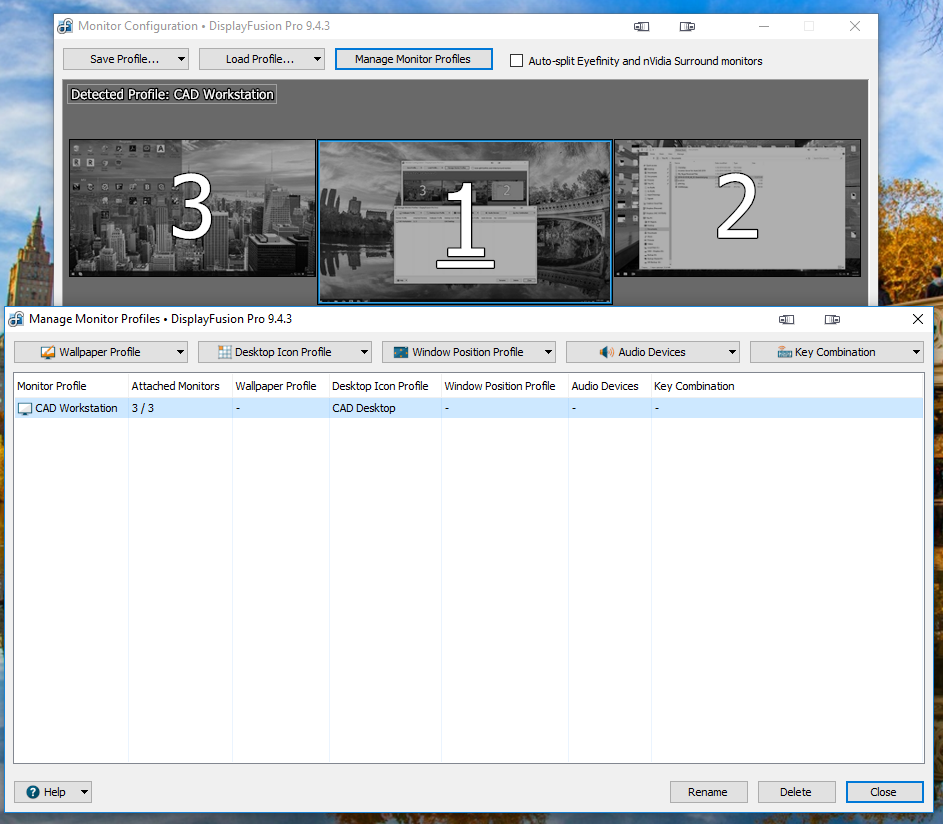Enable Auto-split Eyefinity and nVidia Surround checkbox
The height and width of the screenshot is (824, 943).
pyautogui.click(x=516, y=61)
